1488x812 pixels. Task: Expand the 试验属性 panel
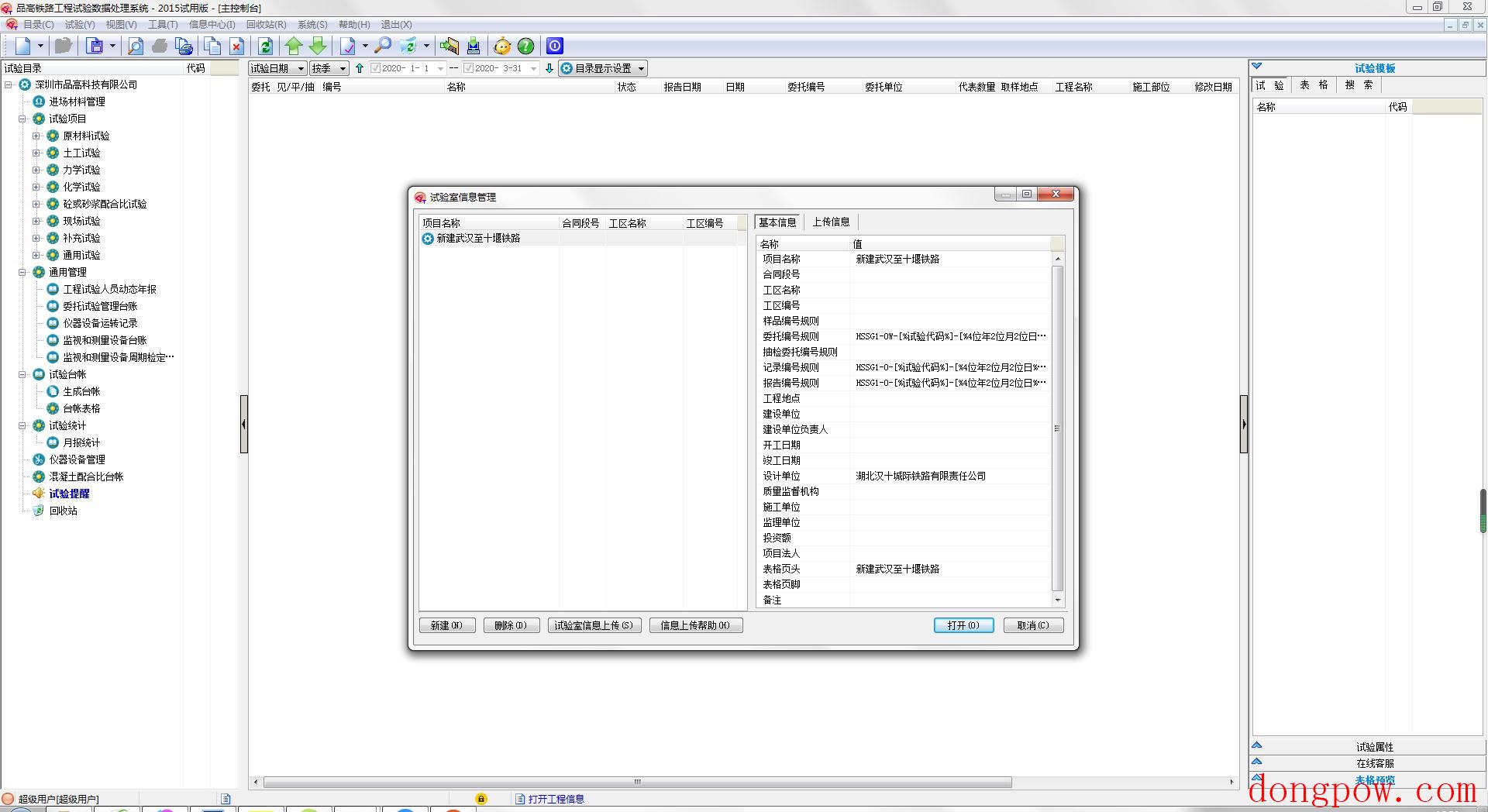tap(1368, 747)
